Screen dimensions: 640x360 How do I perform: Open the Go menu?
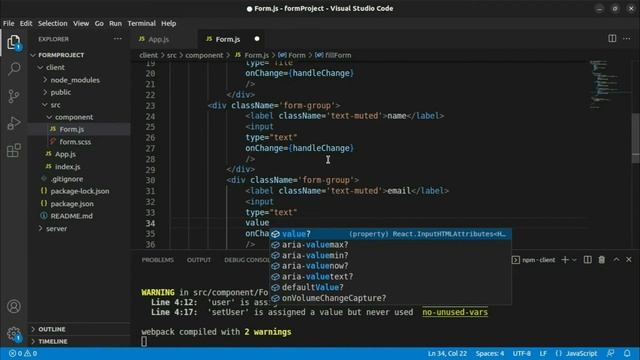point(99,23)
